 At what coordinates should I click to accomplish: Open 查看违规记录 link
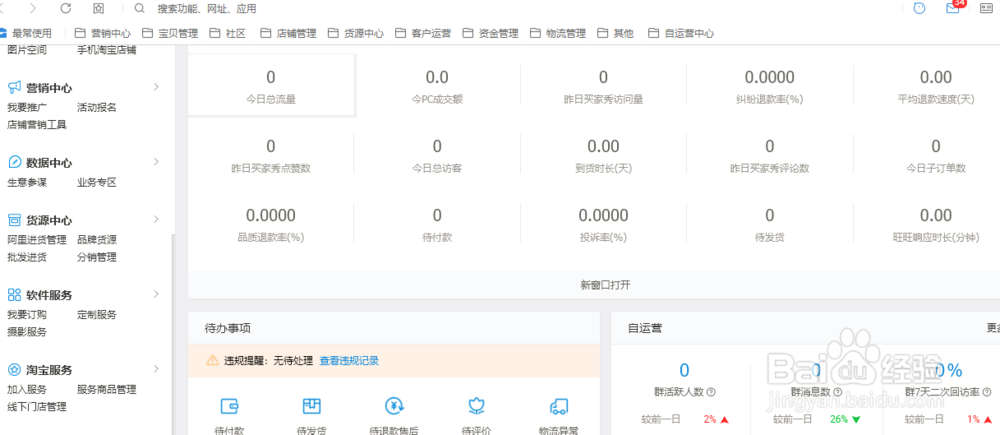(349, 360)
